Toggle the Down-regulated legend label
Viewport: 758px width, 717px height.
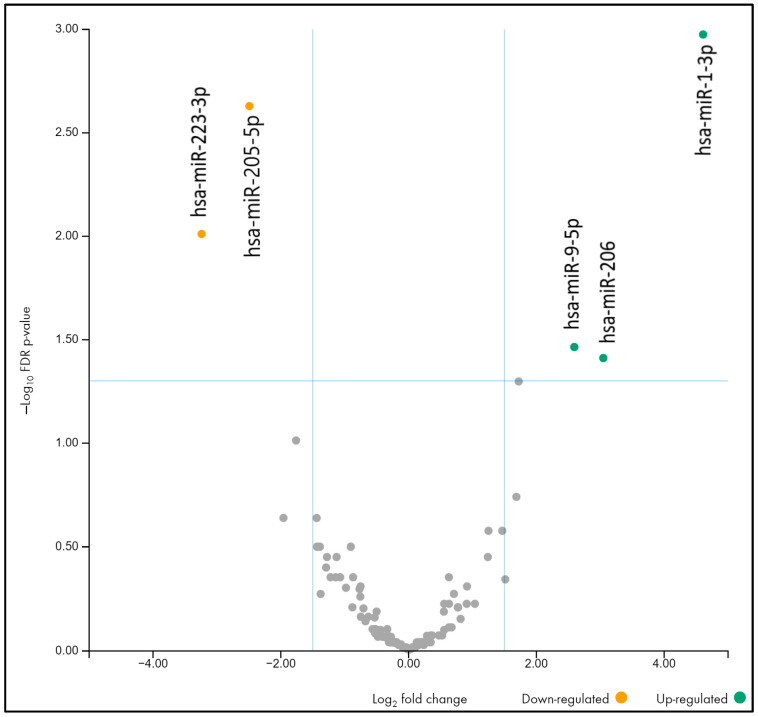(x=570, y=698)
